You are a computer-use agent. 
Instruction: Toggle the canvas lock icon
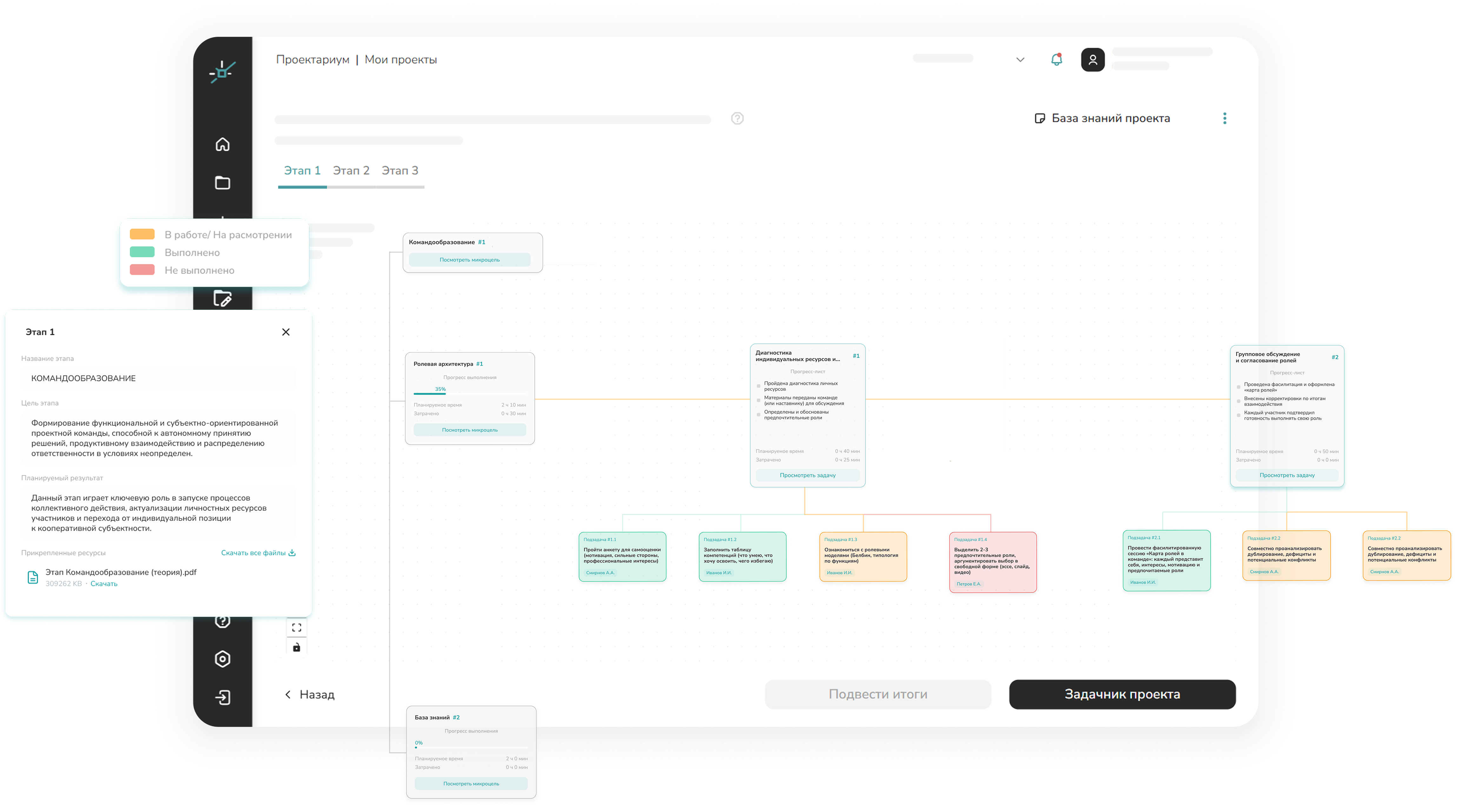[x=296, y=648]
